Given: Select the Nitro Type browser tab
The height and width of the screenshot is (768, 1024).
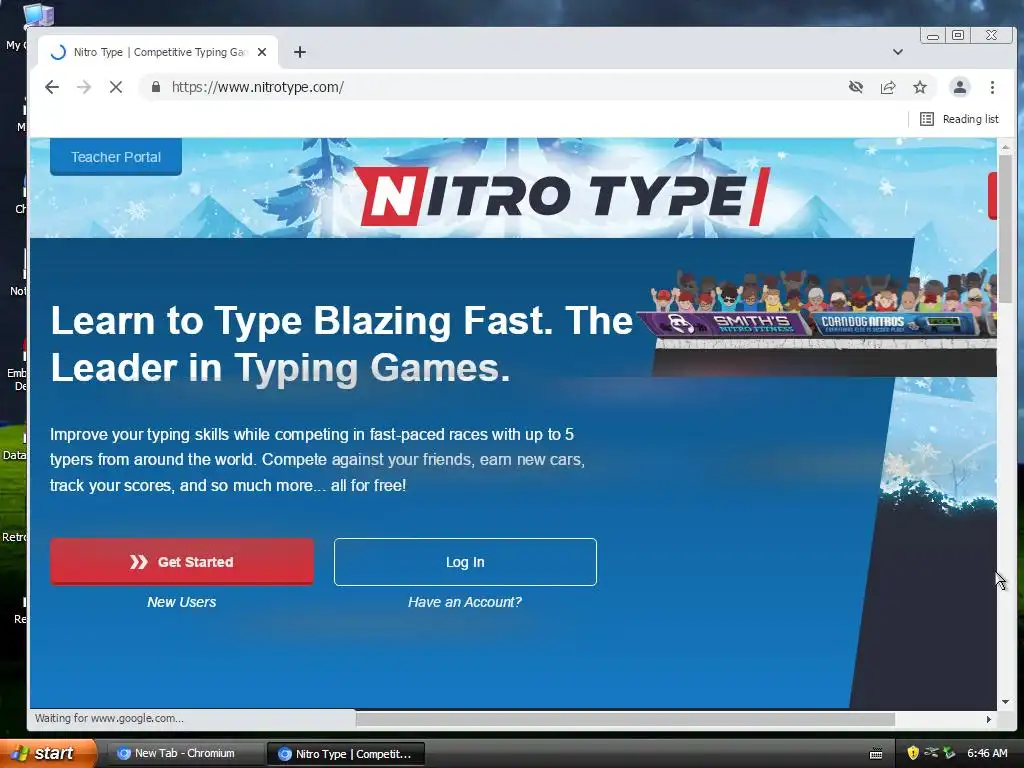Looking at the screenshot, I should click(x=158, y=52).
